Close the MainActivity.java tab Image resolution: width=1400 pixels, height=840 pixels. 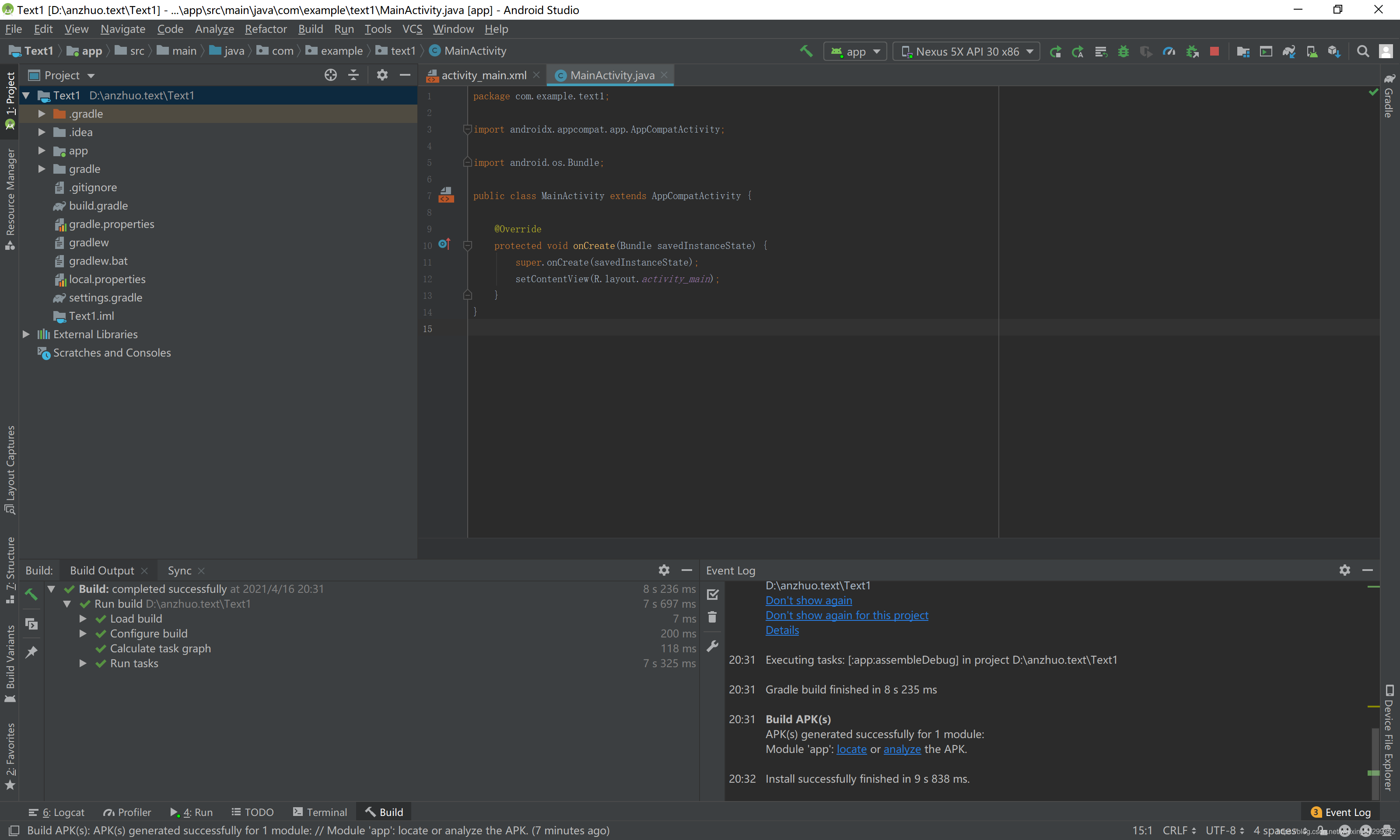665,75
